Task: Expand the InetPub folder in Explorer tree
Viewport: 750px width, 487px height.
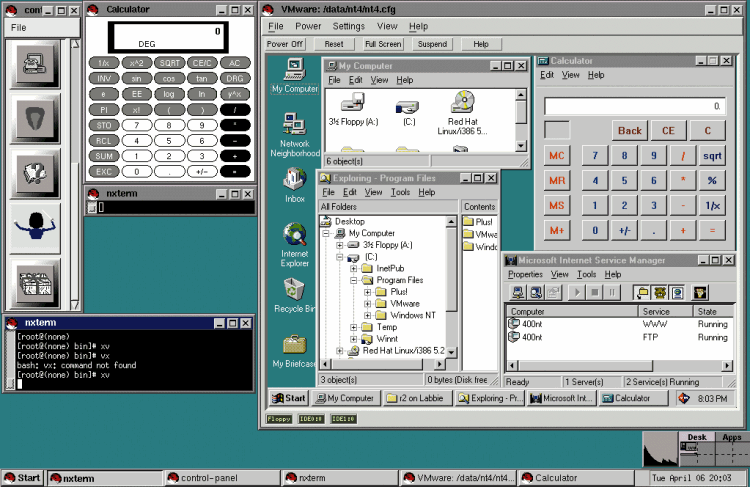Action: (x=354, y=269)
